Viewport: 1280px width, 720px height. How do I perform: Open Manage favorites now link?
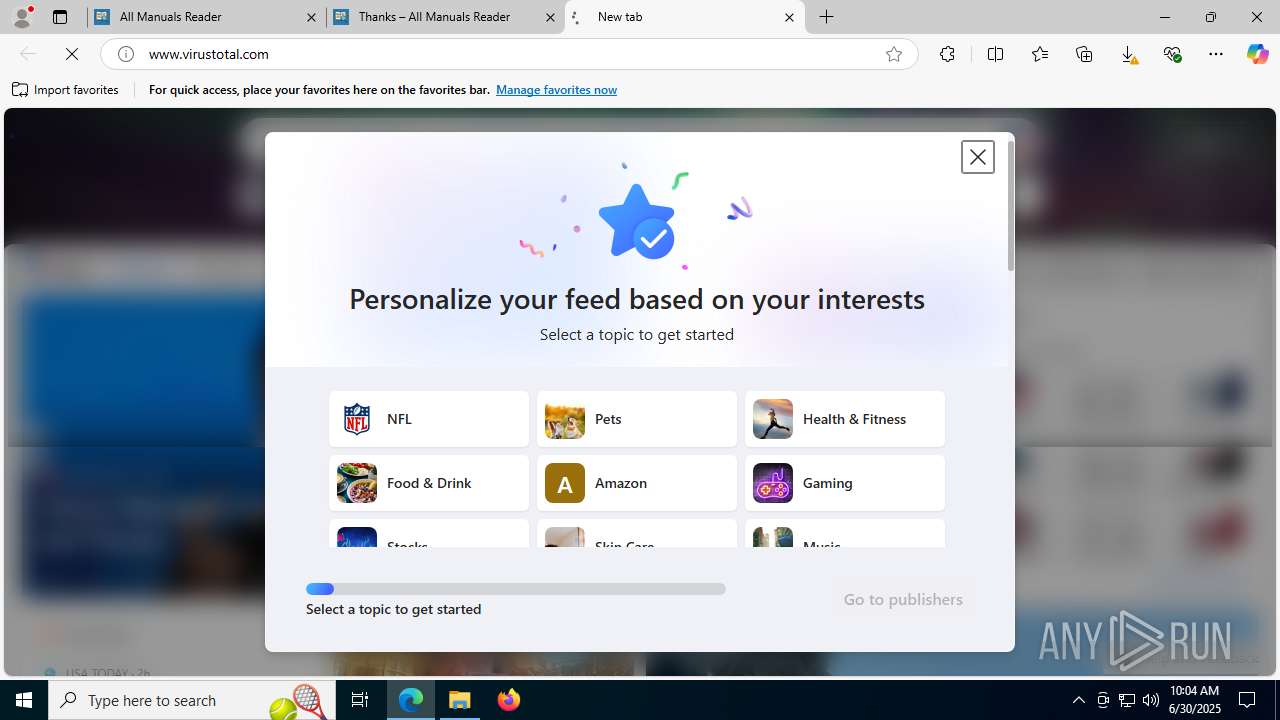click(x=556, y=90)
